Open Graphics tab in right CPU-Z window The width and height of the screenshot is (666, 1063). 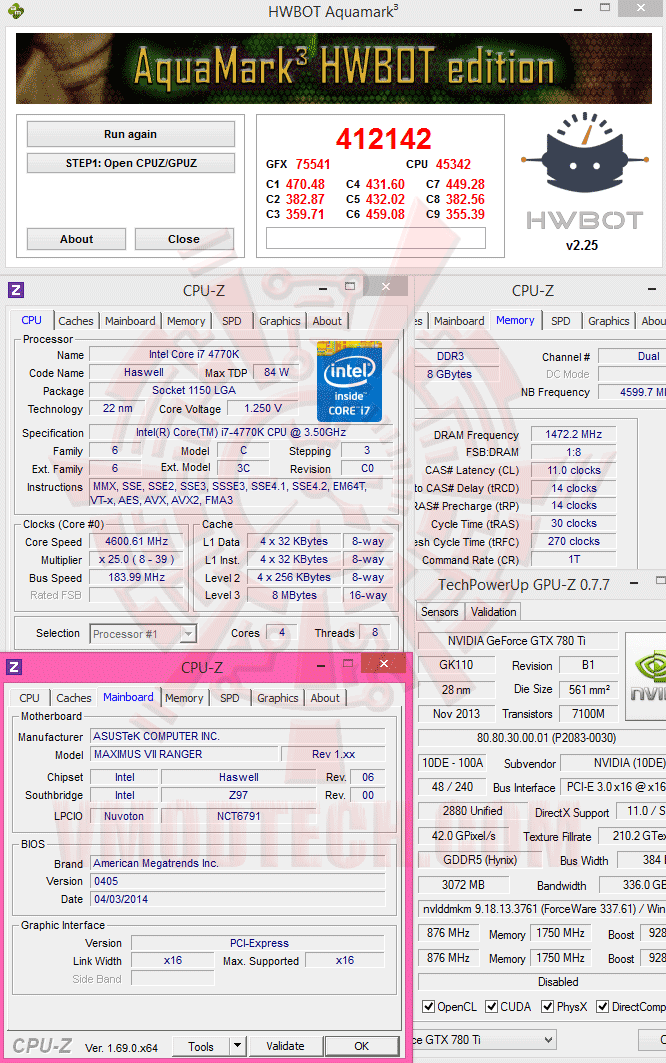(608, 321)
